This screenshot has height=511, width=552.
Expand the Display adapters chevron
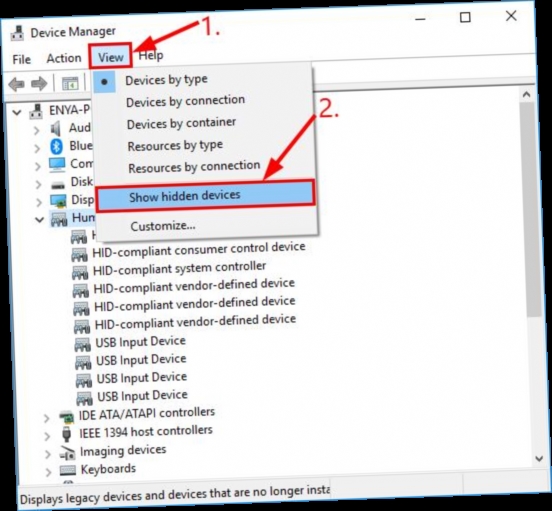39,202
